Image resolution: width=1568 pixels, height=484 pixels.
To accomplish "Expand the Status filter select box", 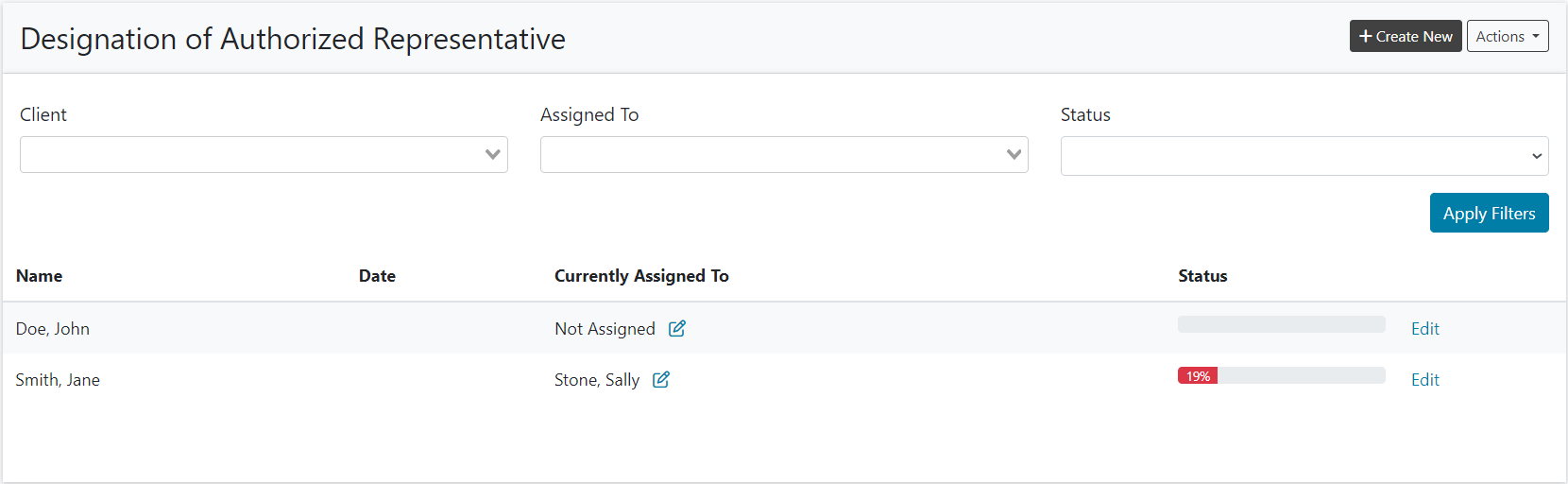I will click(x=1304, y=156).
